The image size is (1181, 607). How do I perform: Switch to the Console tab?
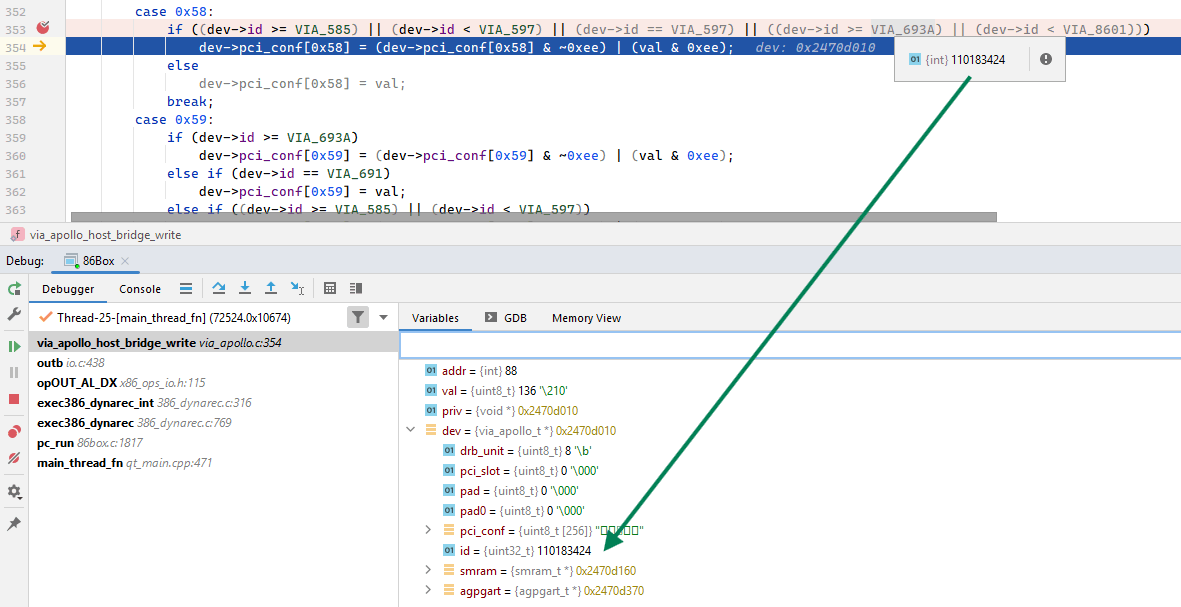(139, 288)
